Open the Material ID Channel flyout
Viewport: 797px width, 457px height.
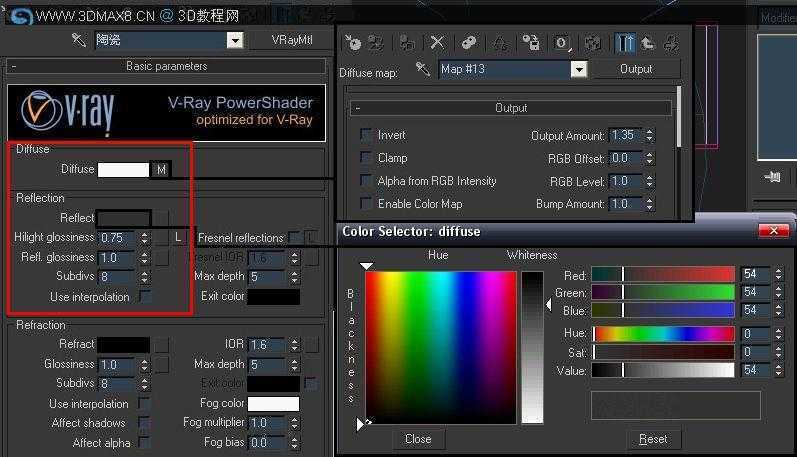point(562,43)
